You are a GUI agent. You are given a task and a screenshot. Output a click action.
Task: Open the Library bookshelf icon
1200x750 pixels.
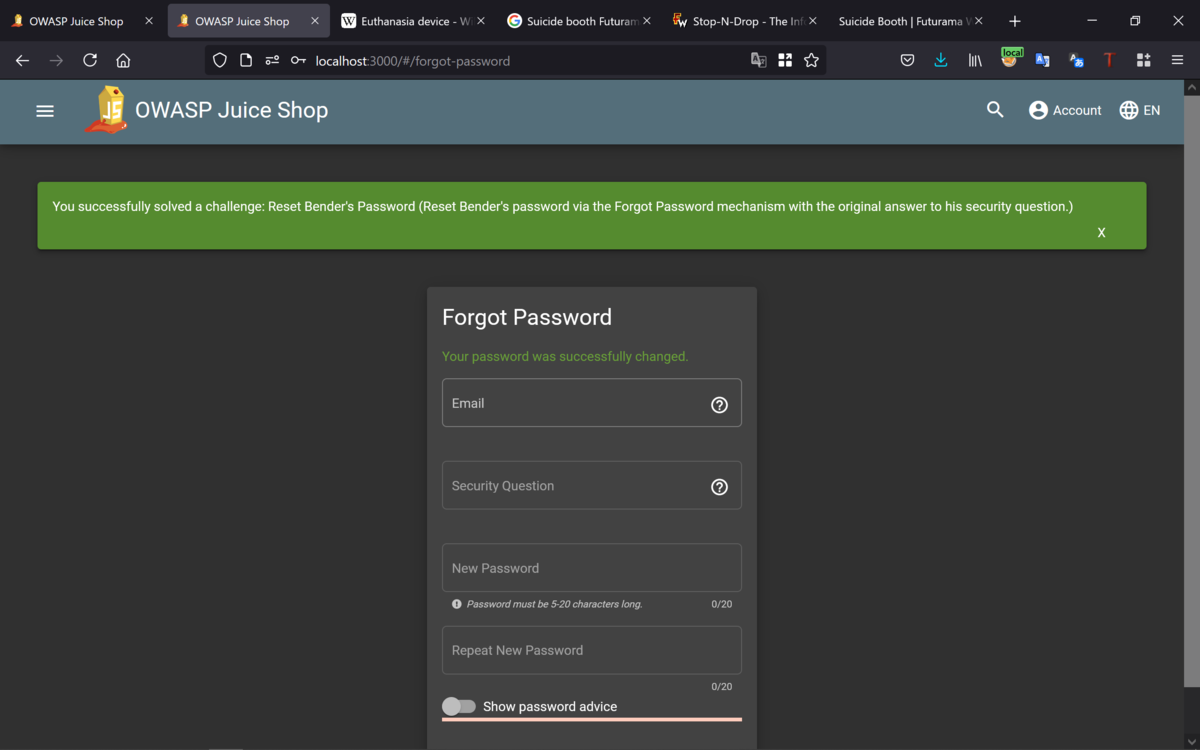pos(975,60)
